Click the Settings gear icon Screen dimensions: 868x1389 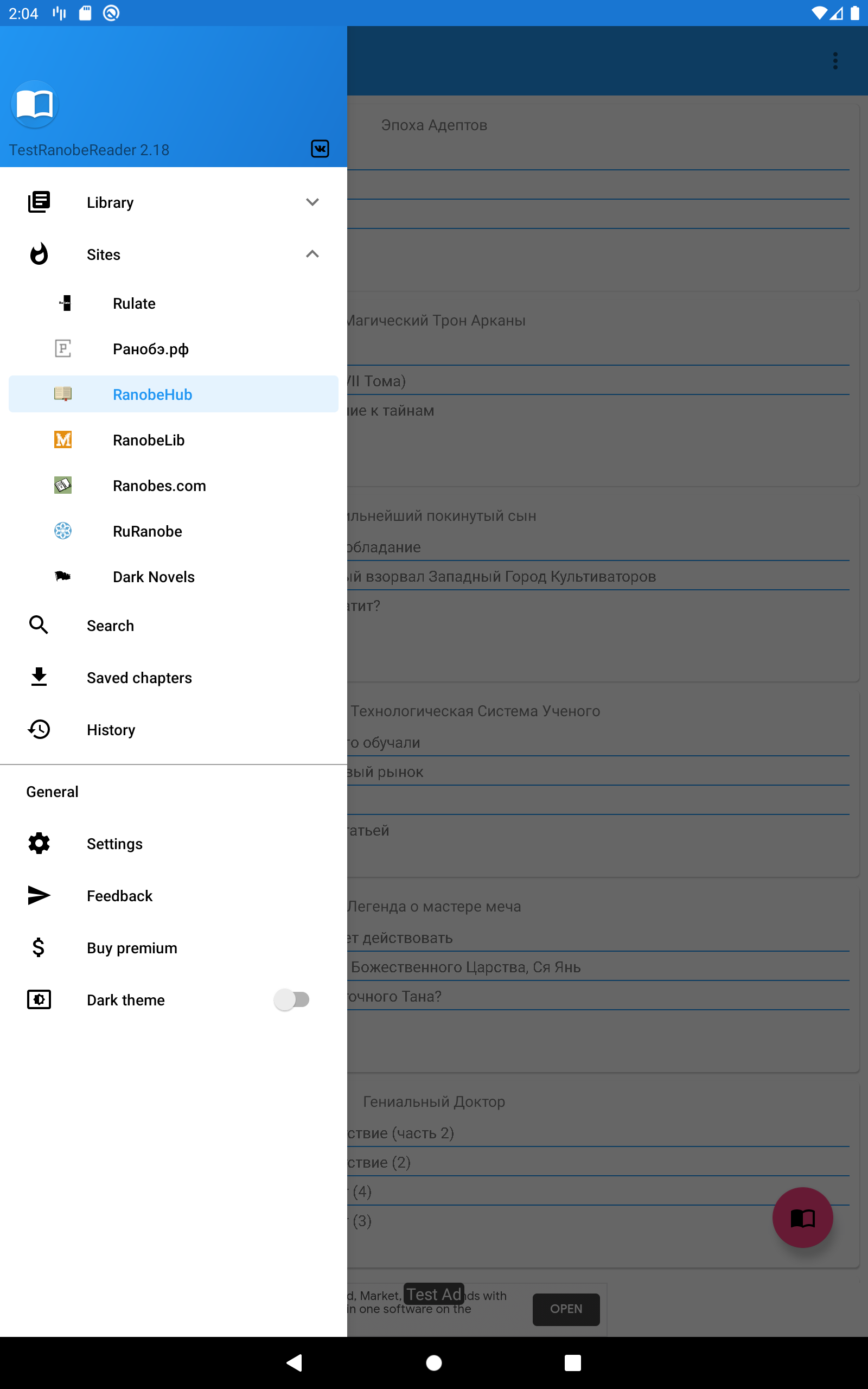coord(39,843)
